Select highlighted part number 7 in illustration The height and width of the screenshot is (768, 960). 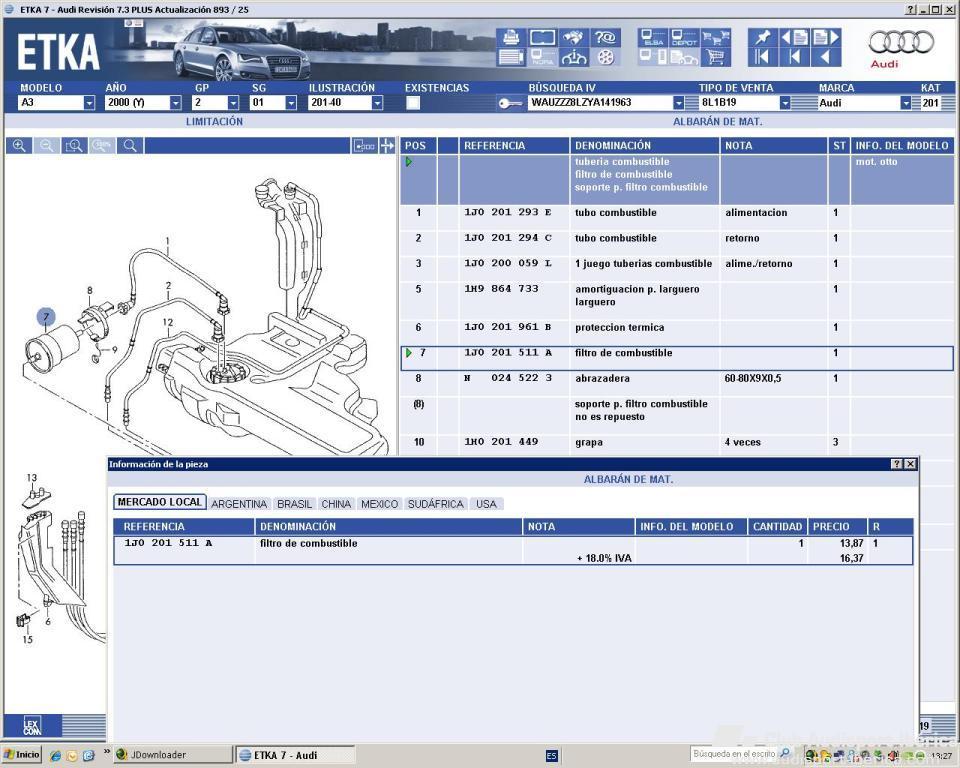point(46,317)
